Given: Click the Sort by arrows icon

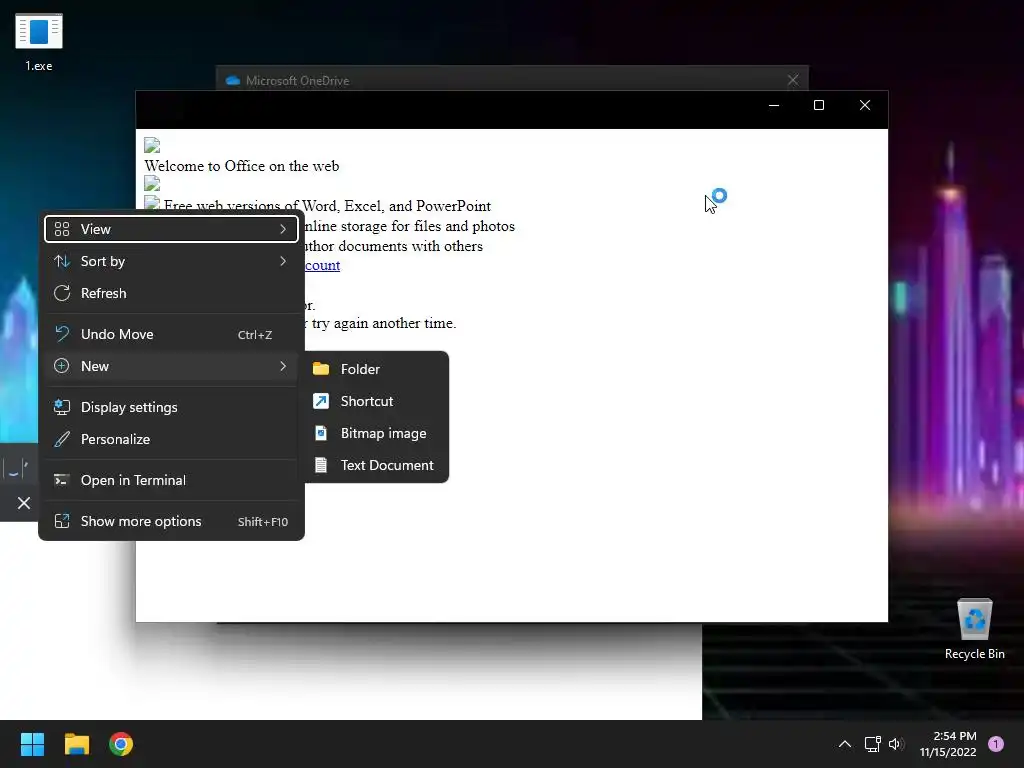Looking at the screenshot, I should (x=62, y=261).
